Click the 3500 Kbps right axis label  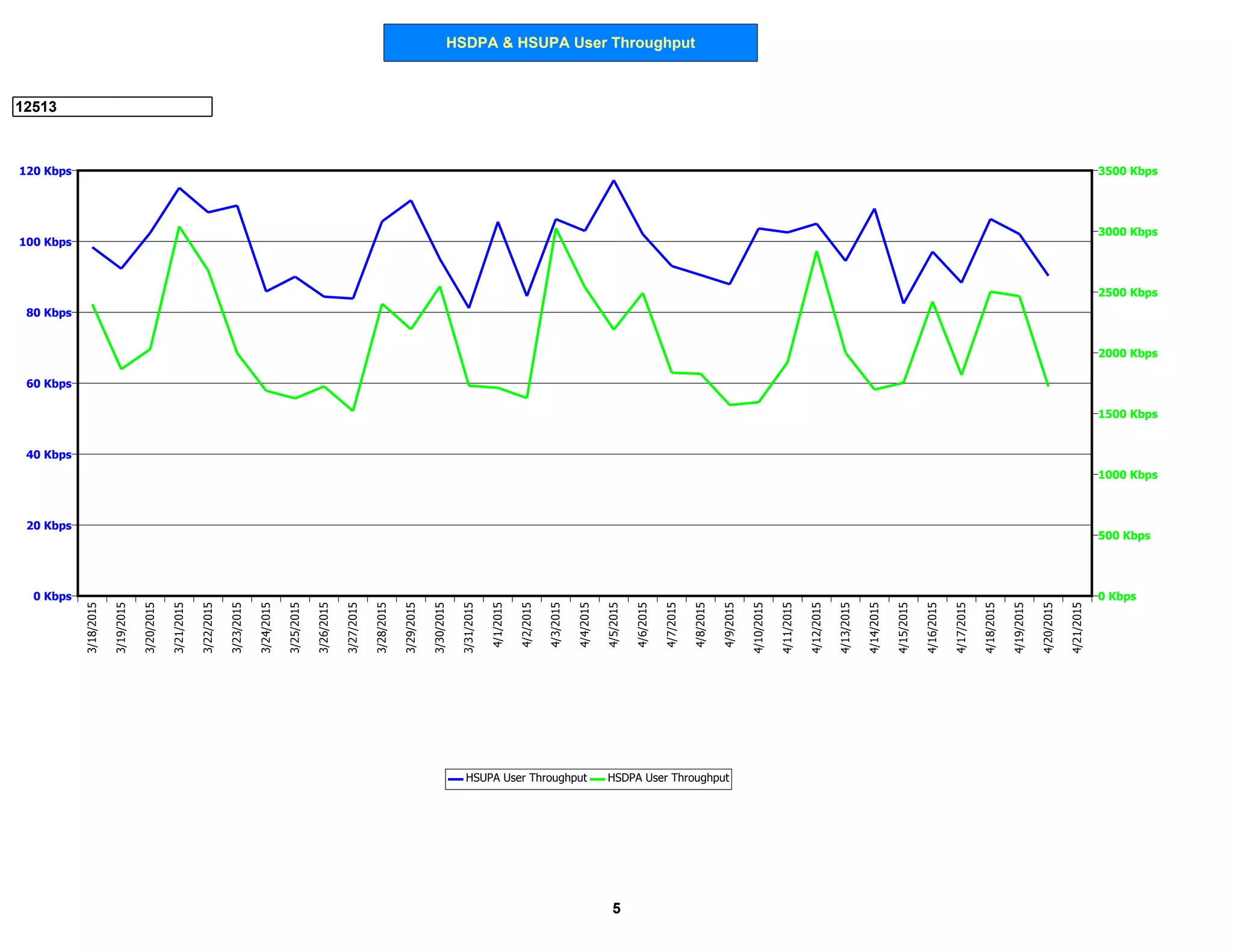[x=1128, y=171]
